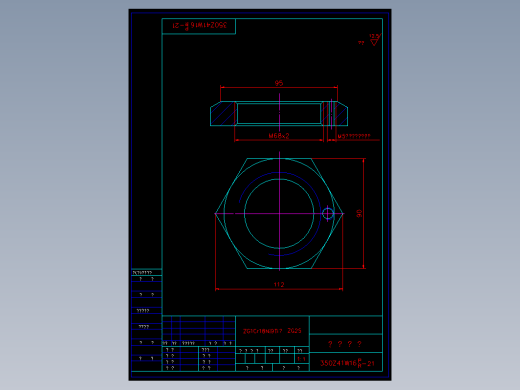Click the red "? ? ? ?" title block name

tap(345, 344)
